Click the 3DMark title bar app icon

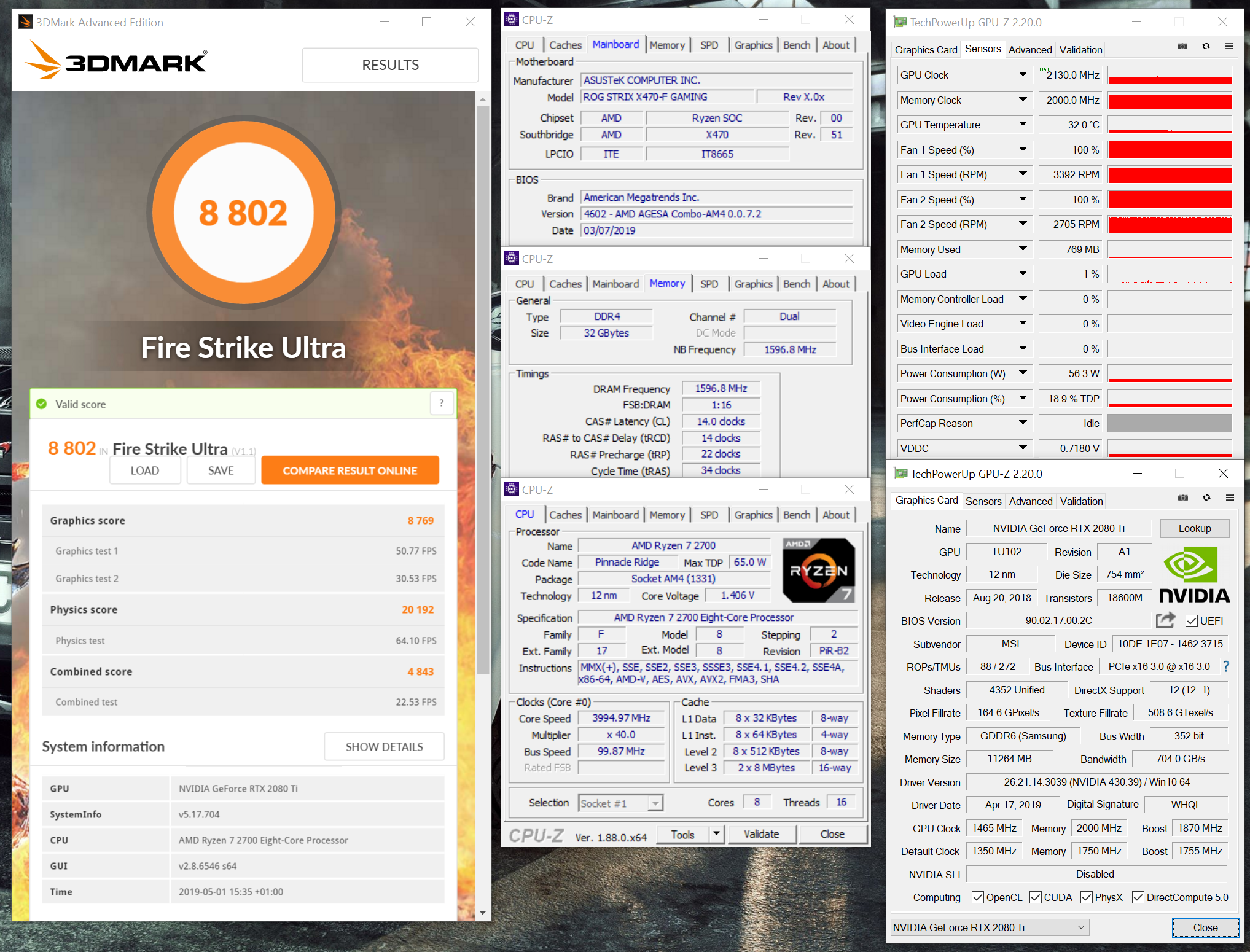25,22
